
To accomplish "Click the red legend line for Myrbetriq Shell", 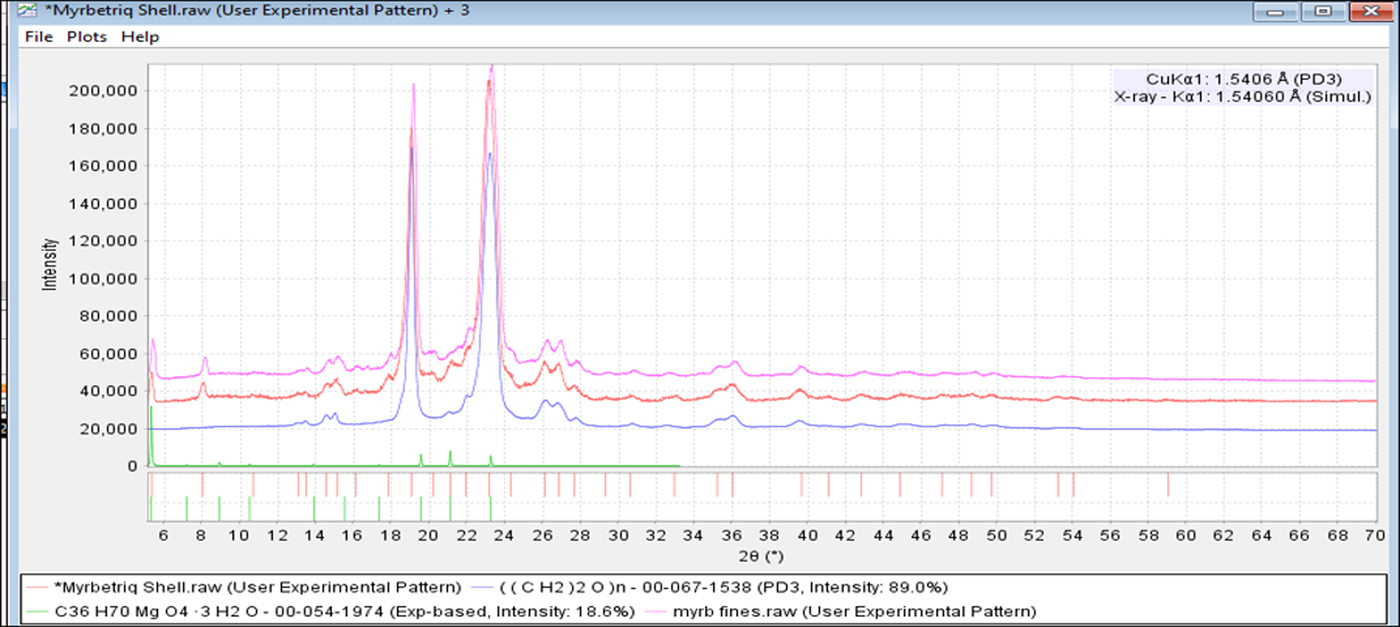I will [38, 588].
